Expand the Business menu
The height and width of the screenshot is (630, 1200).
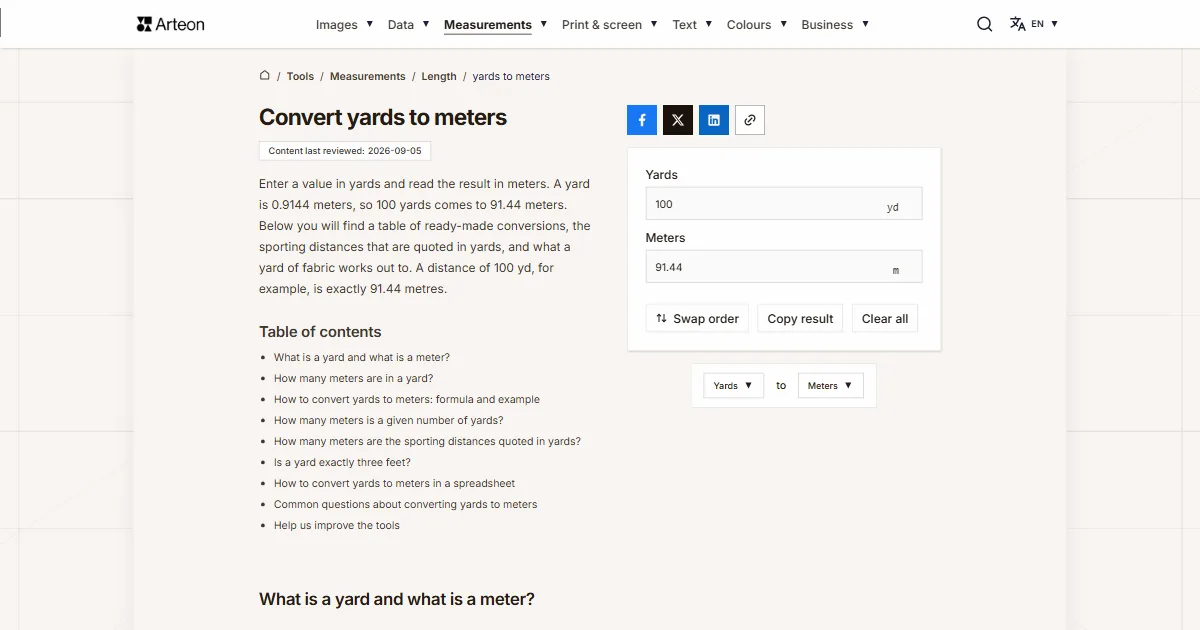click(835, 24)
